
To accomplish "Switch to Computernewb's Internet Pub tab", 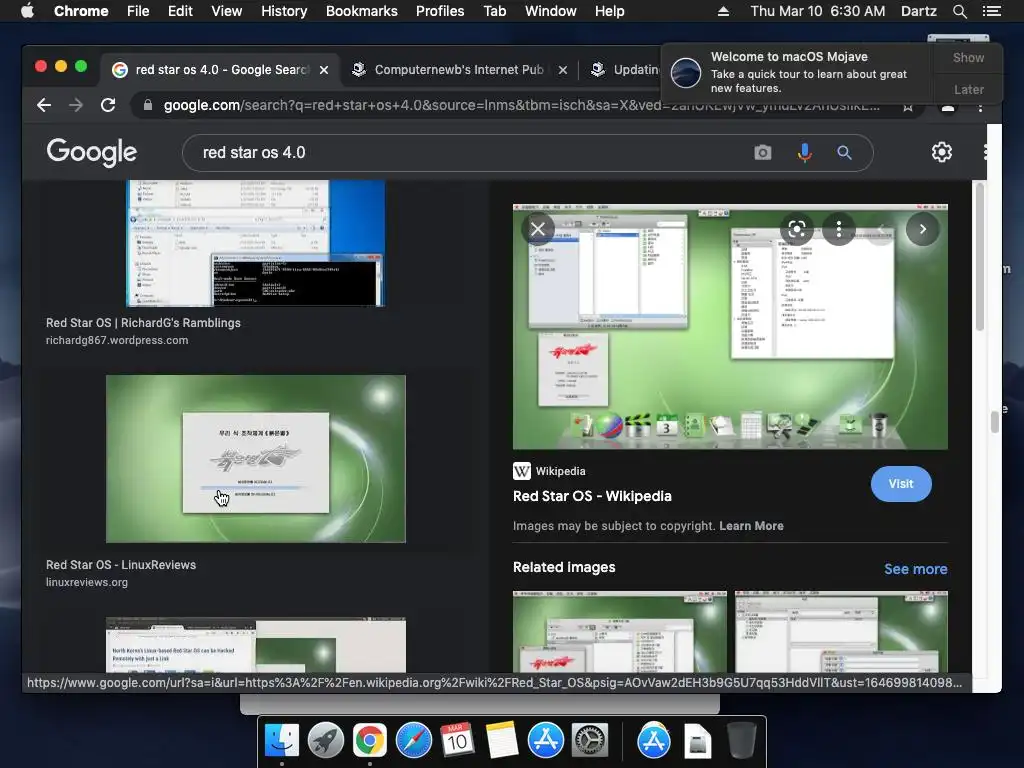I will coord(458,70).
